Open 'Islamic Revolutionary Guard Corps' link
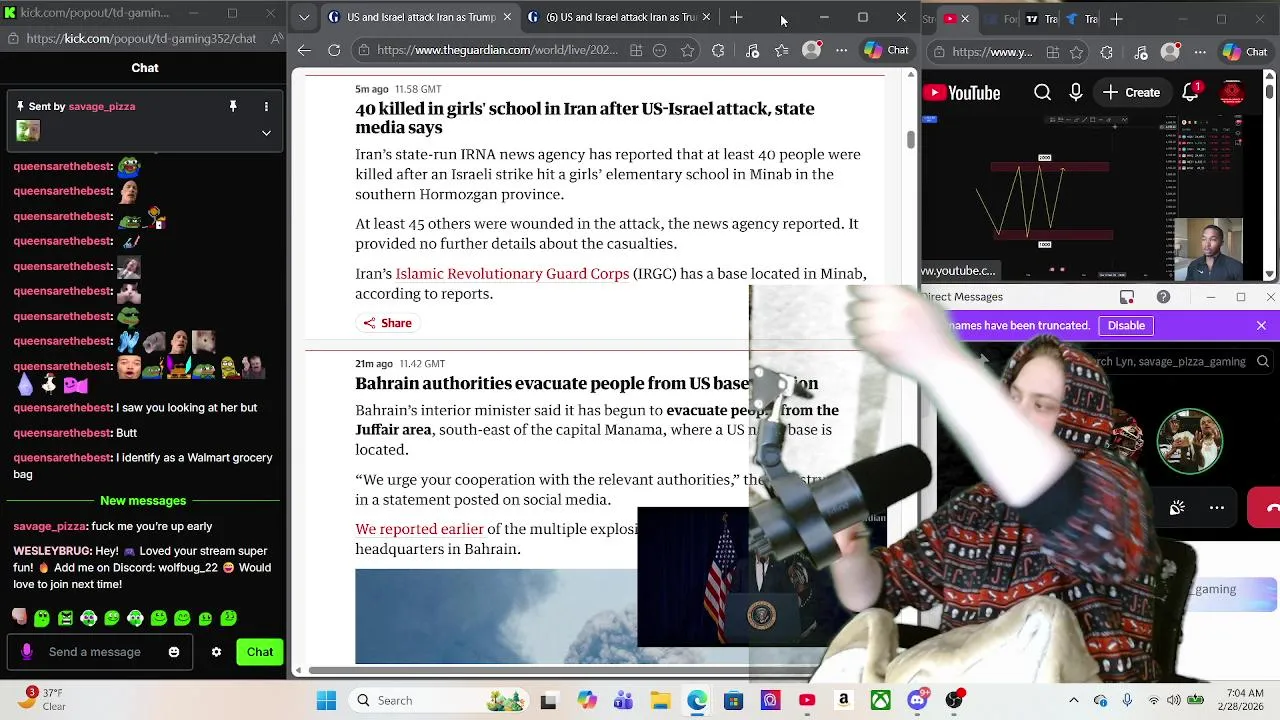1280x720 pixels. tap(512, 273)
